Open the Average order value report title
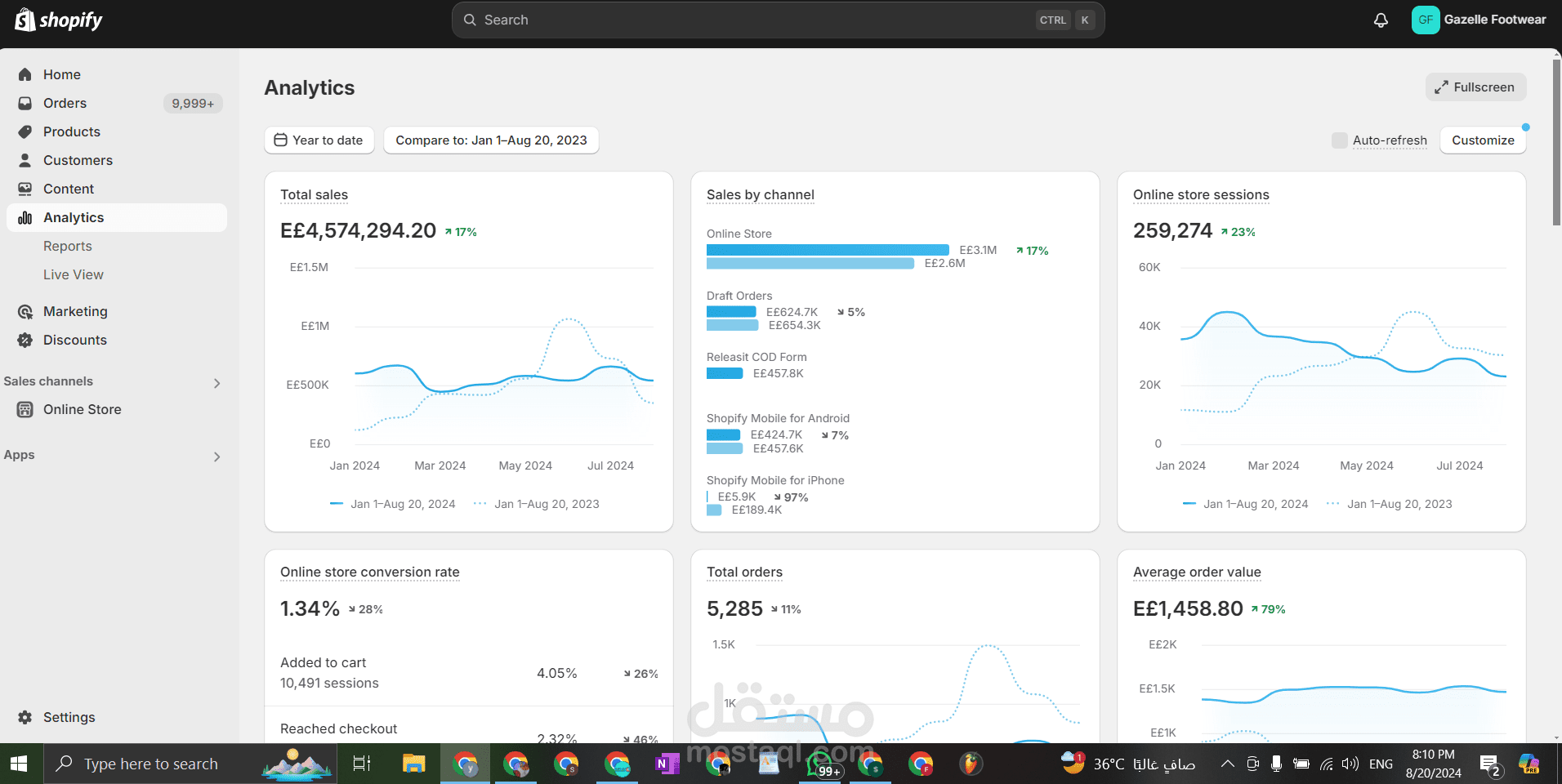 click(x=1197, y=572)
